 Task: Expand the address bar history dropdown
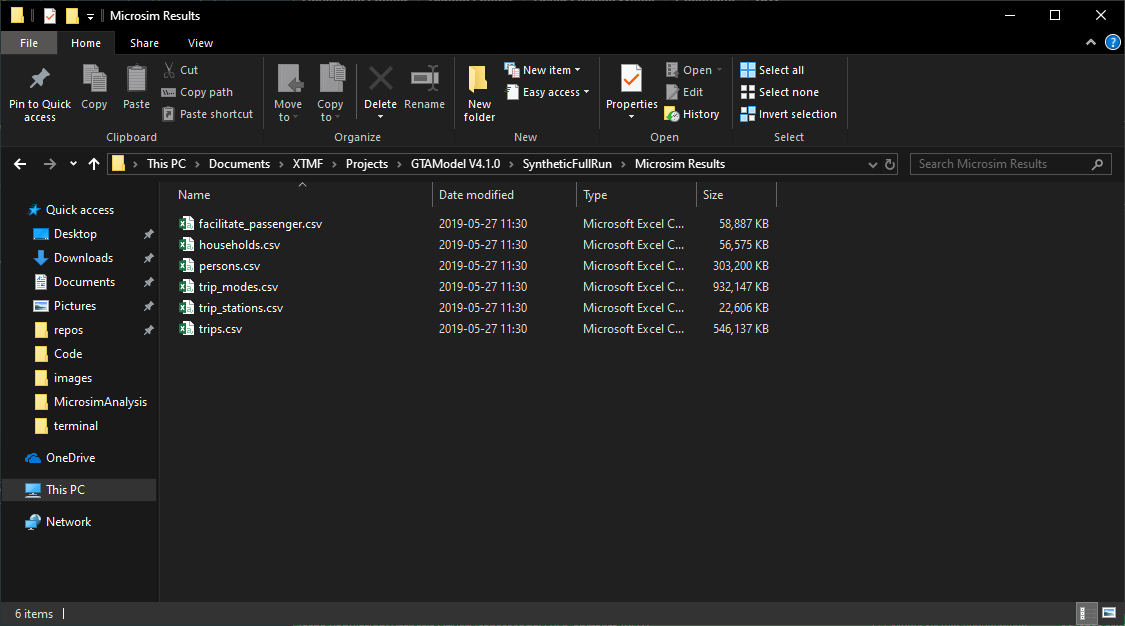[872, 164]
